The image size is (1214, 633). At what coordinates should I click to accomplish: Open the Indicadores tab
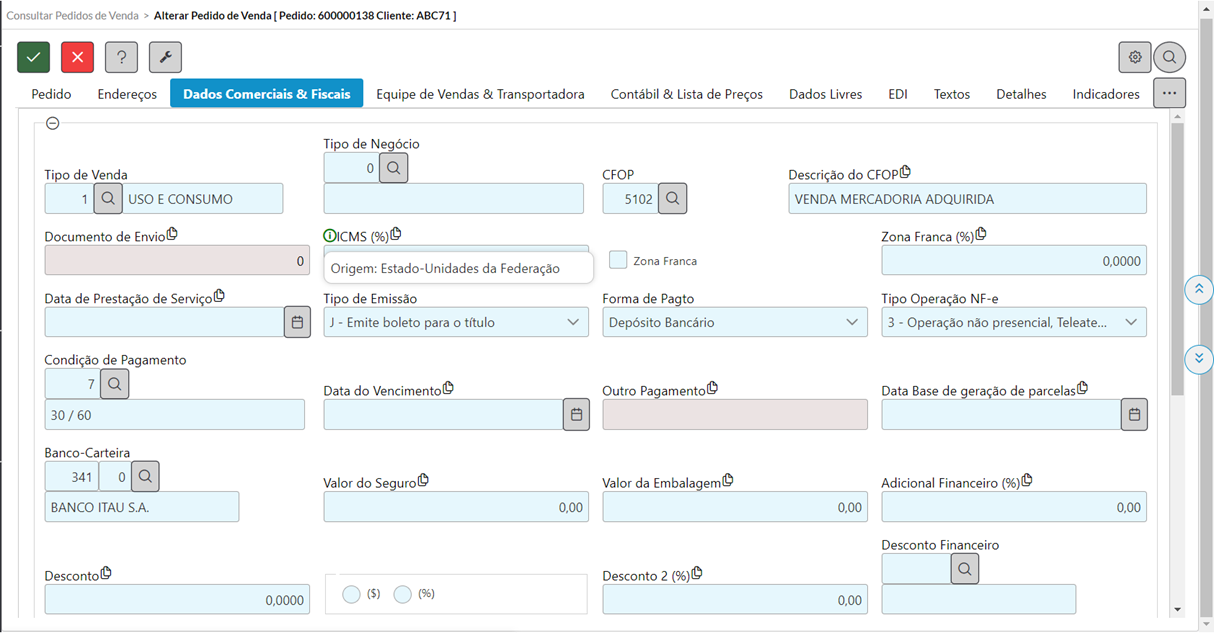point(1106,94)
